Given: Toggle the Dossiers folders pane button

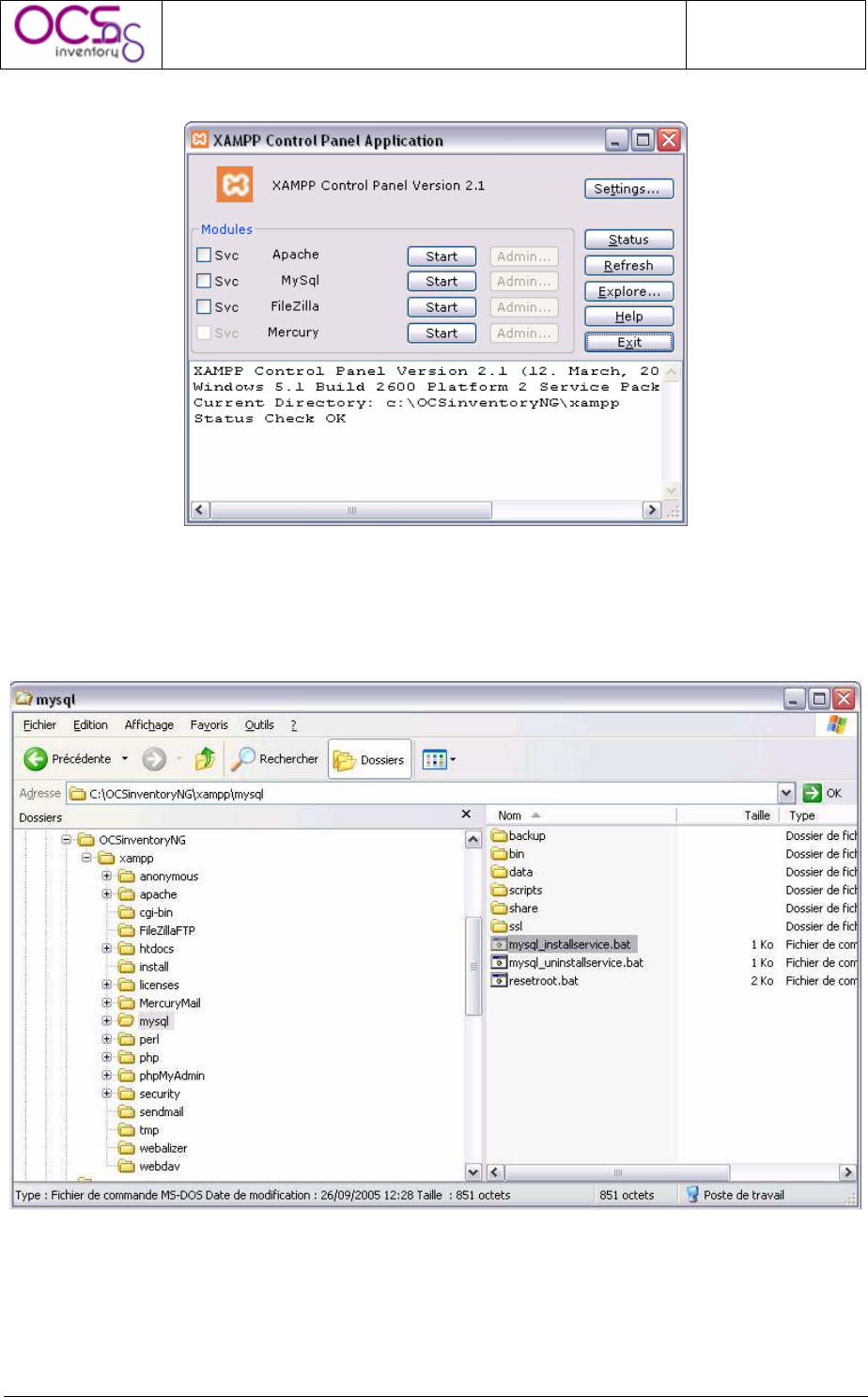Looking at the screenshot, I should coord(370,759).
